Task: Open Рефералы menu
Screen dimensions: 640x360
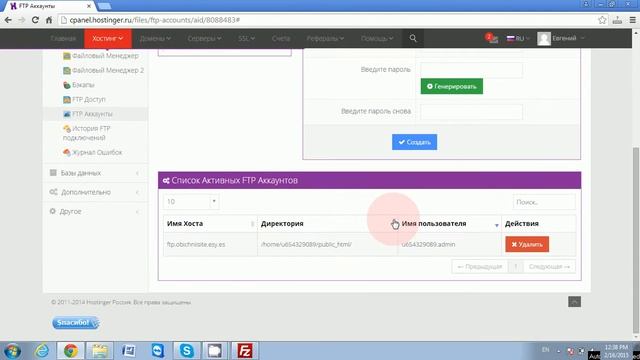Action: coord(325,38)
